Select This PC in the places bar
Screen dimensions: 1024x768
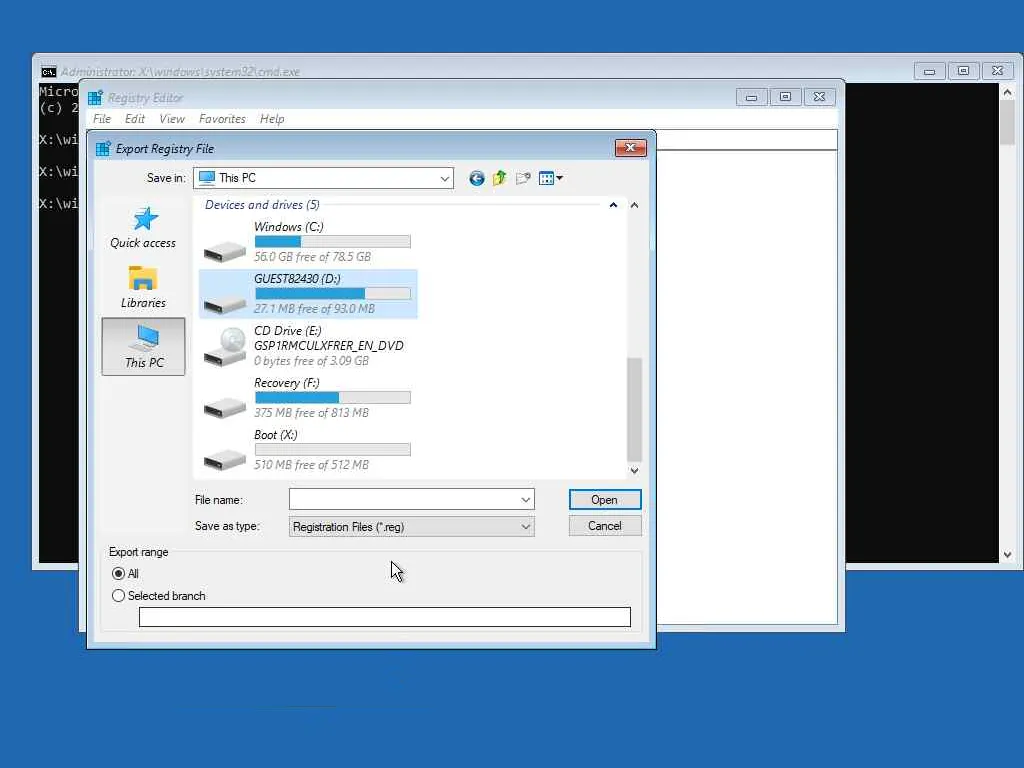(143, 346)
